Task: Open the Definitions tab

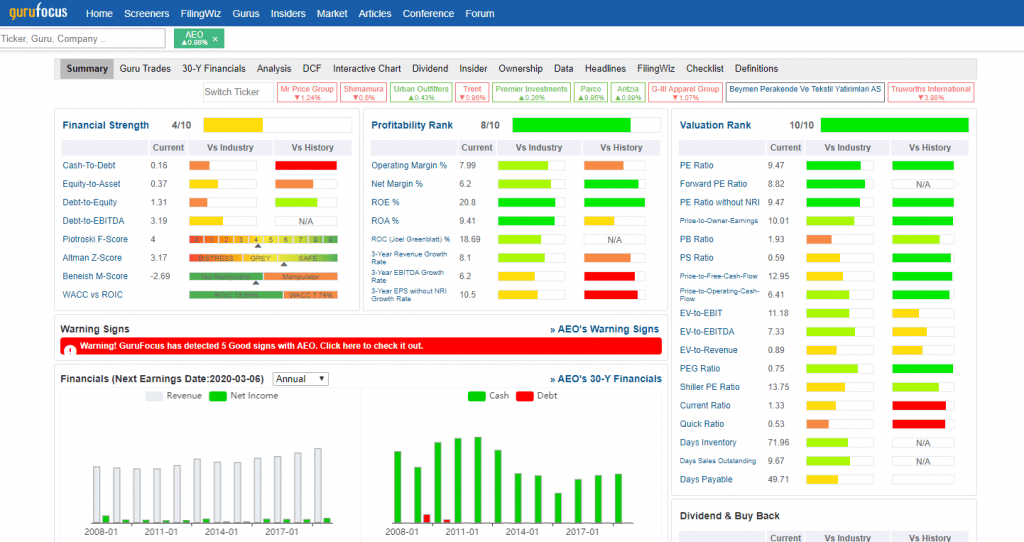Action: (756, 69)
